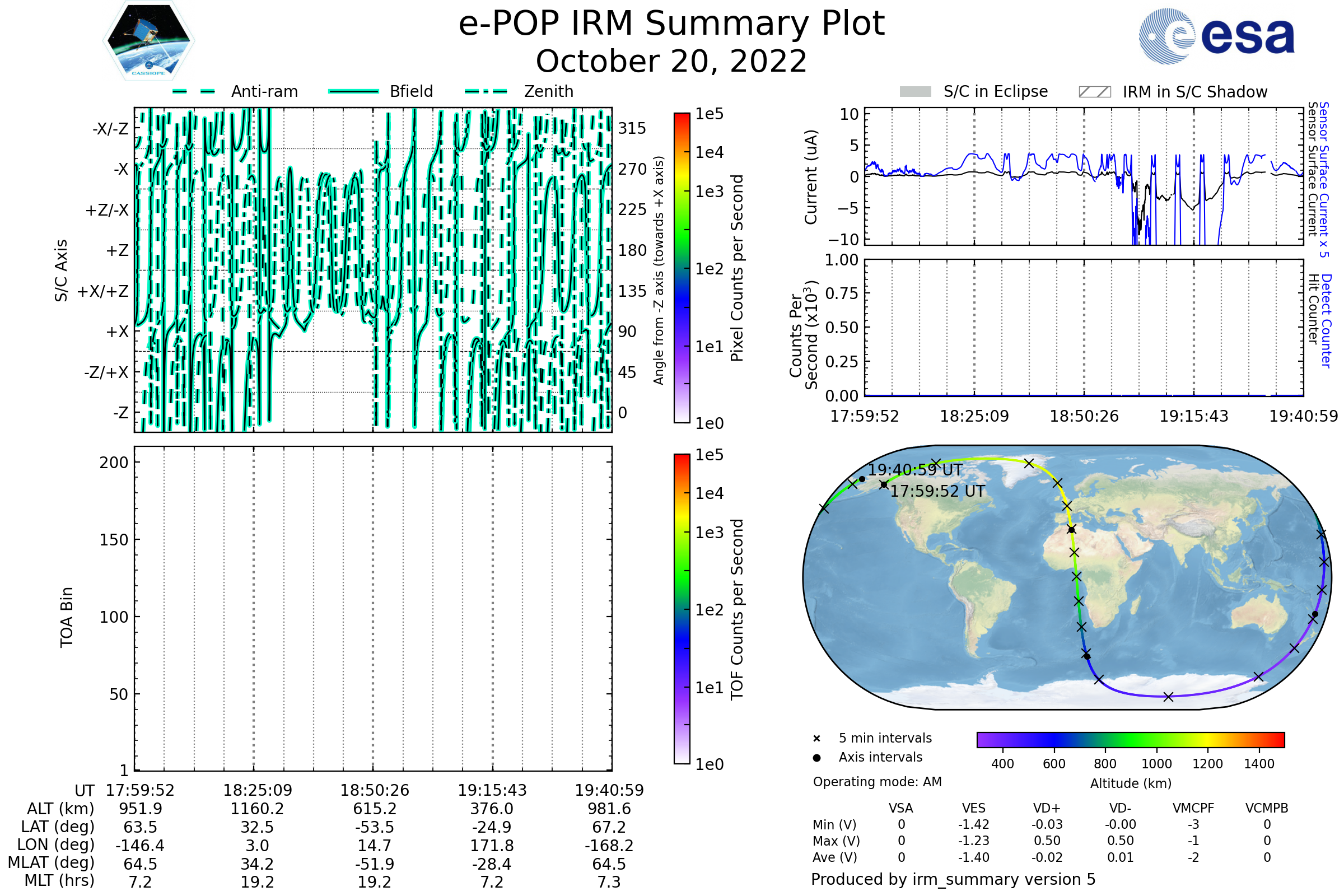This screenshot has height=896, width=1344.
Task: Click the VMCPF column header in voltage table
Action: [1193, 808]
